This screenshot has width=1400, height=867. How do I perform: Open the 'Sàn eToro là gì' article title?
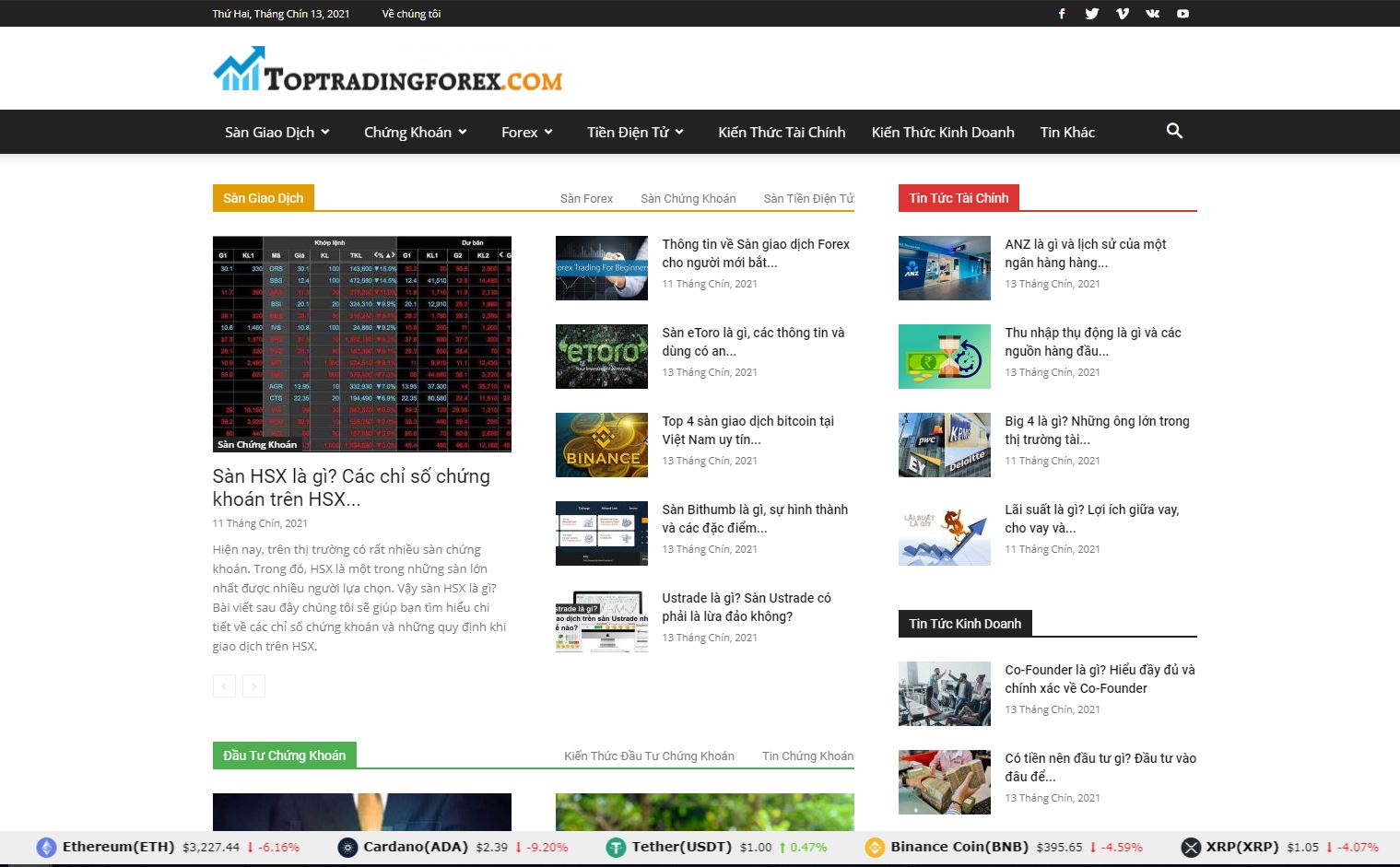753,342
